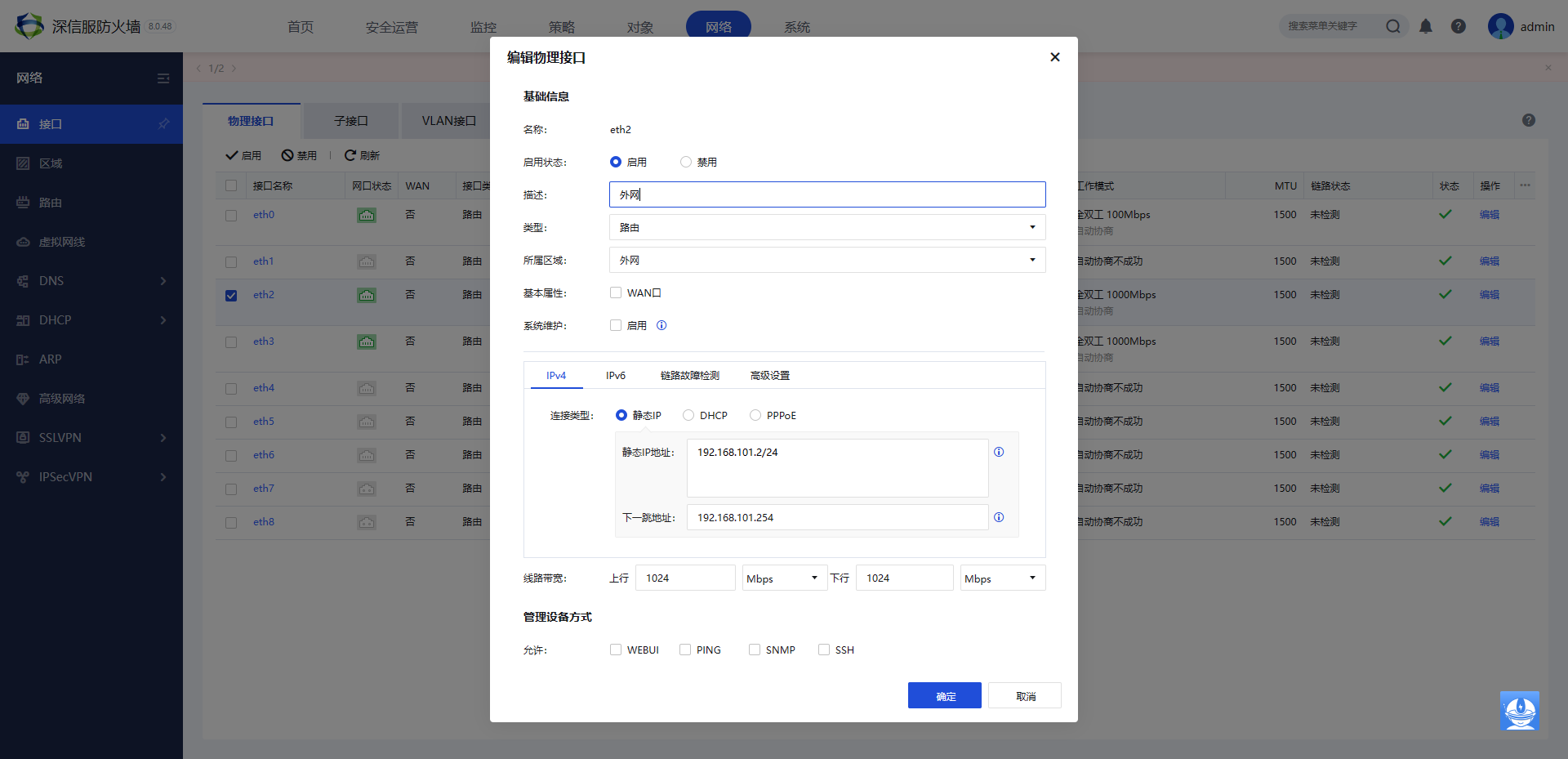Open the table column settings ellipsis
1568x759 pixels.
click(1525, 185)
